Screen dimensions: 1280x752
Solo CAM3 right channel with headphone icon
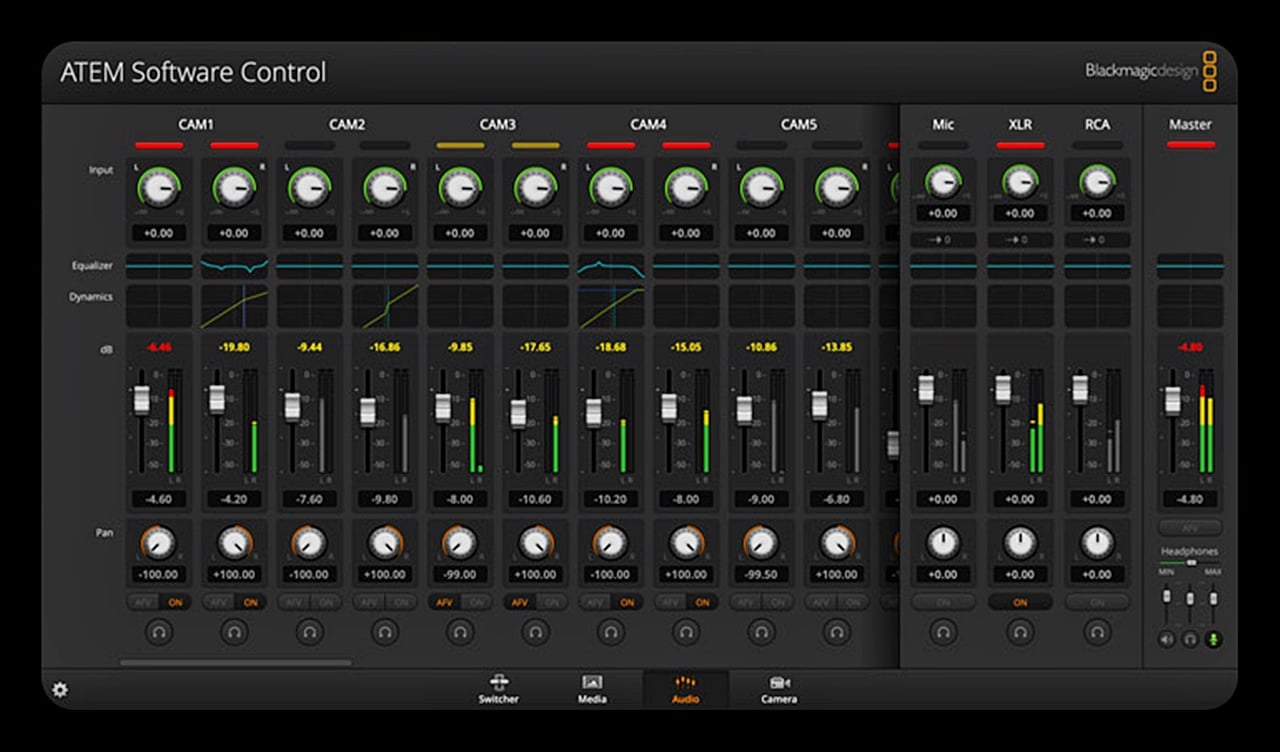[x=536, y=632]
